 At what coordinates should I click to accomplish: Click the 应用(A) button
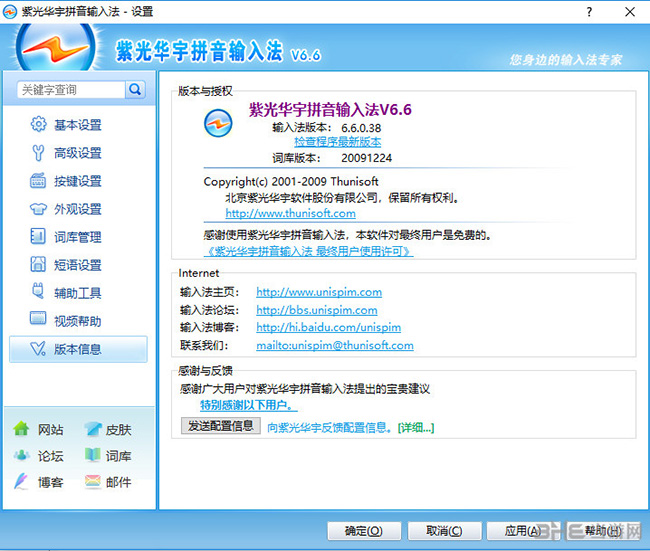[523, 531]
